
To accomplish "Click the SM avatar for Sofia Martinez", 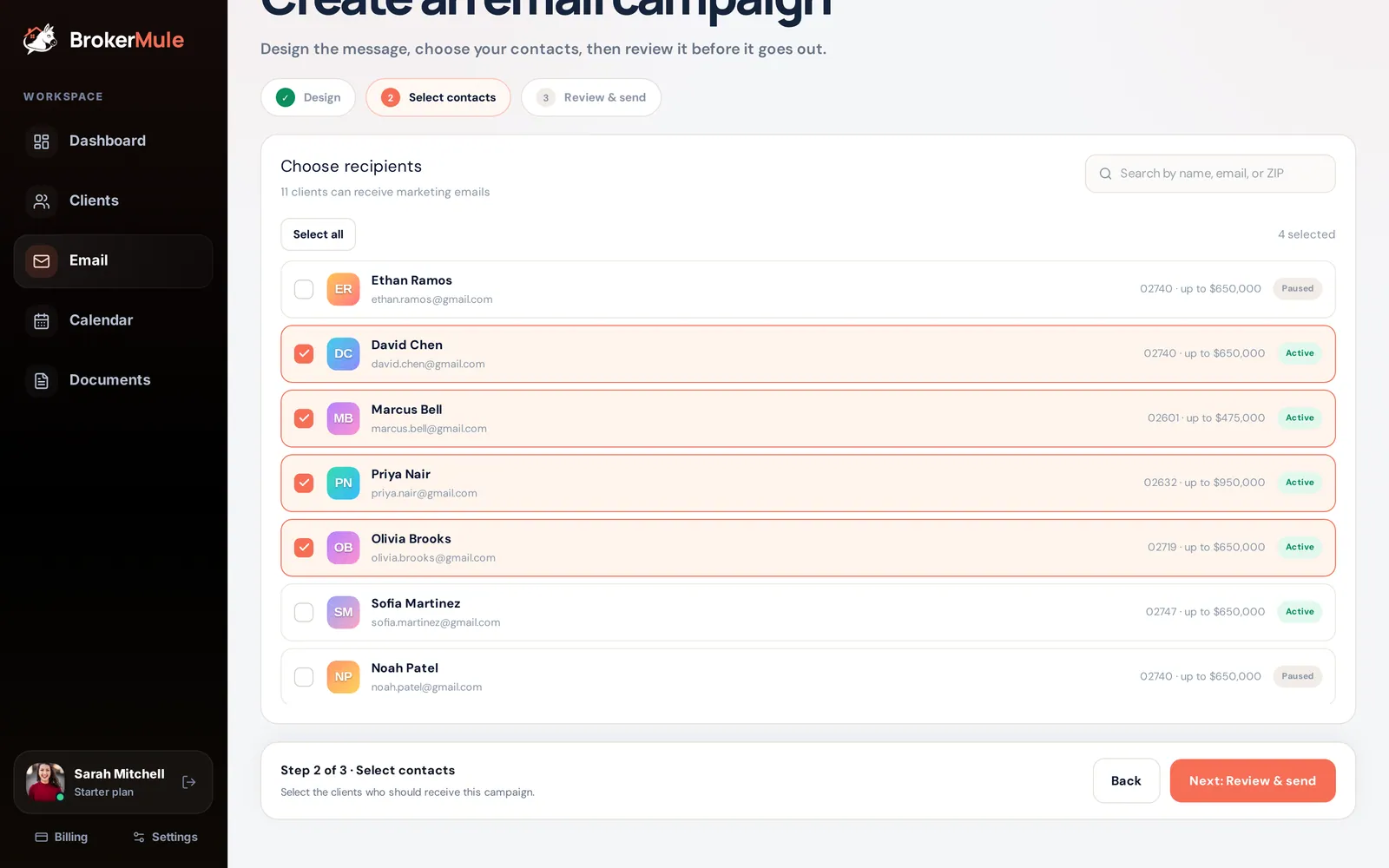I will tap(343, 613).
